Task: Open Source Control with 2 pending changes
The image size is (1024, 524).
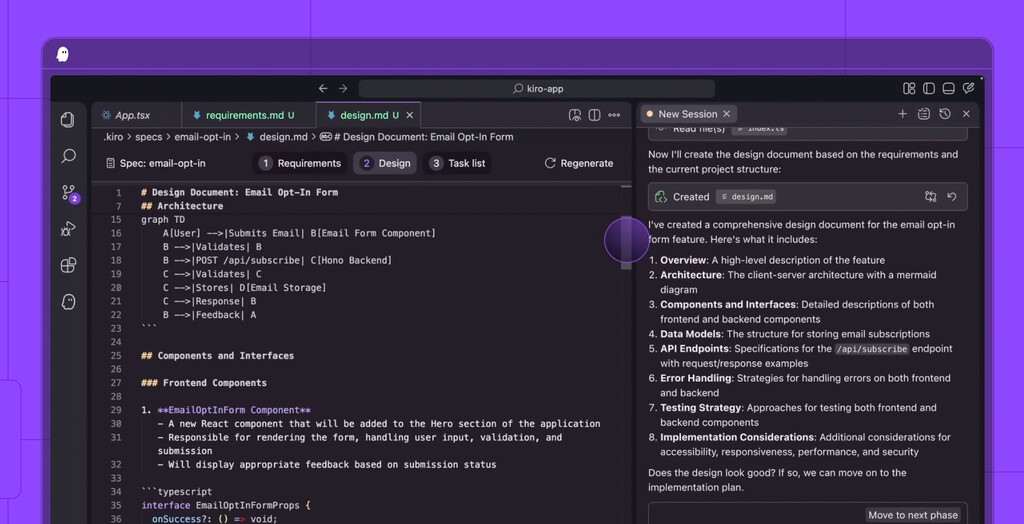Action: pos(68,193)
